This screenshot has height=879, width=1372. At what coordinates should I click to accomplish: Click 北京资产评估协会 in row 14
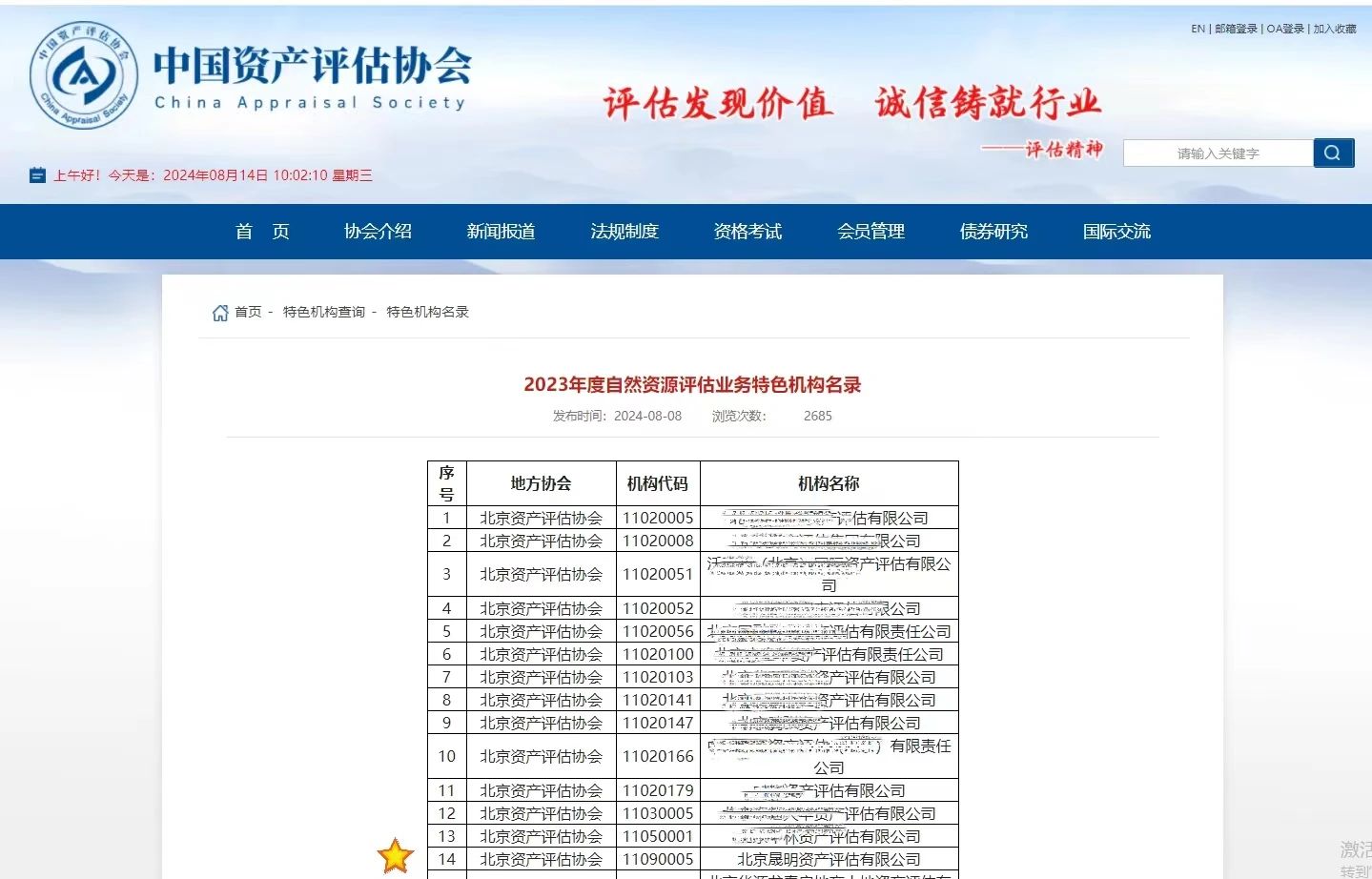pyautogui.click(x=541, y=859)
